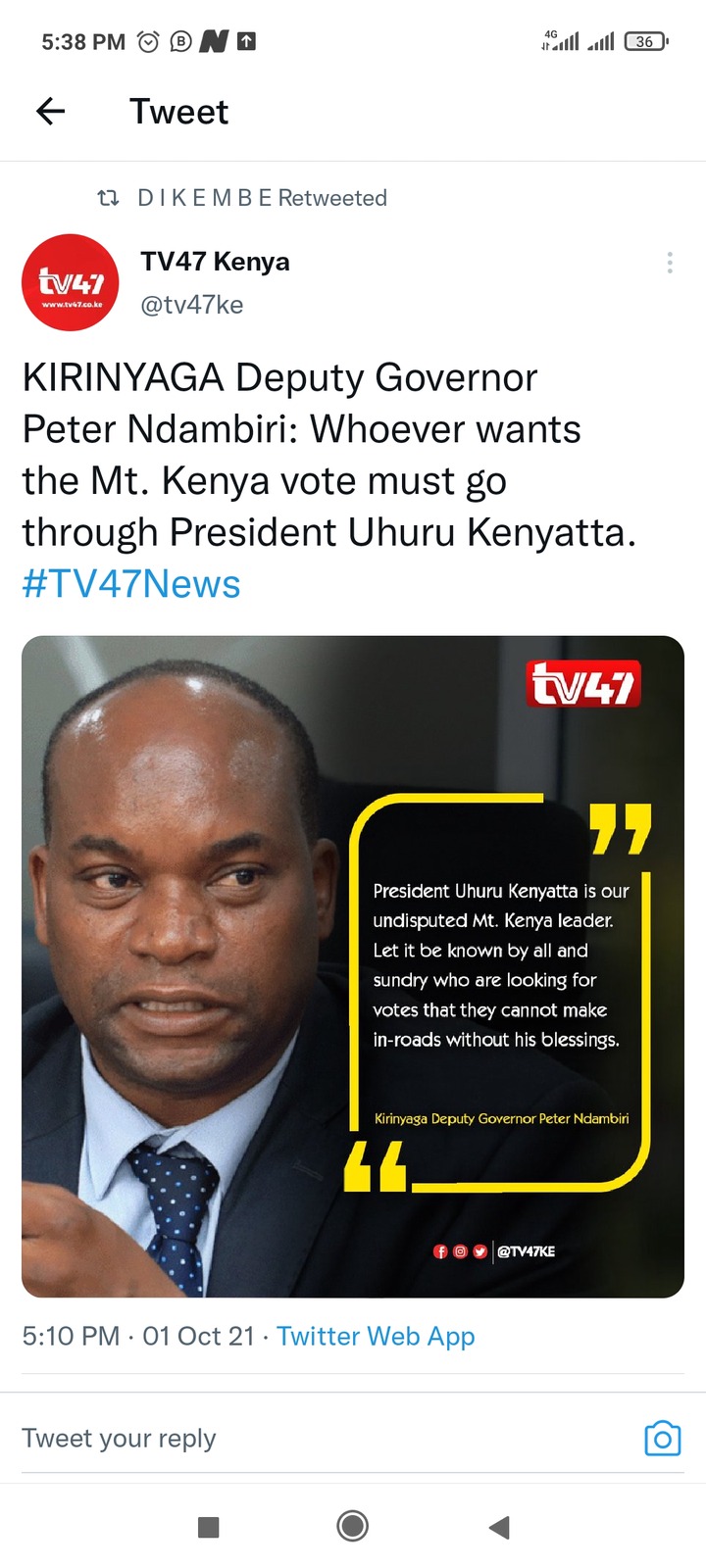Open the tweet's three-dot overflow menu

point(670,263)
